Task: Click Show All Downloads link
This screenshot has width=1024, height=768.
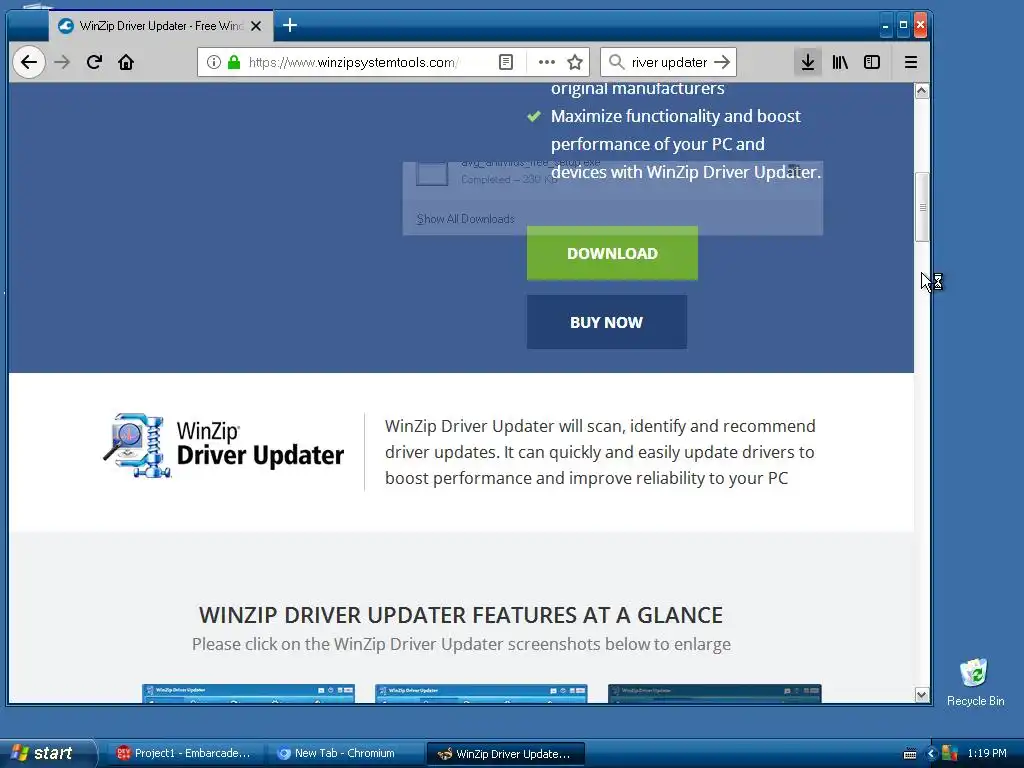Action: pyautogui.click(x=466, y=219)
